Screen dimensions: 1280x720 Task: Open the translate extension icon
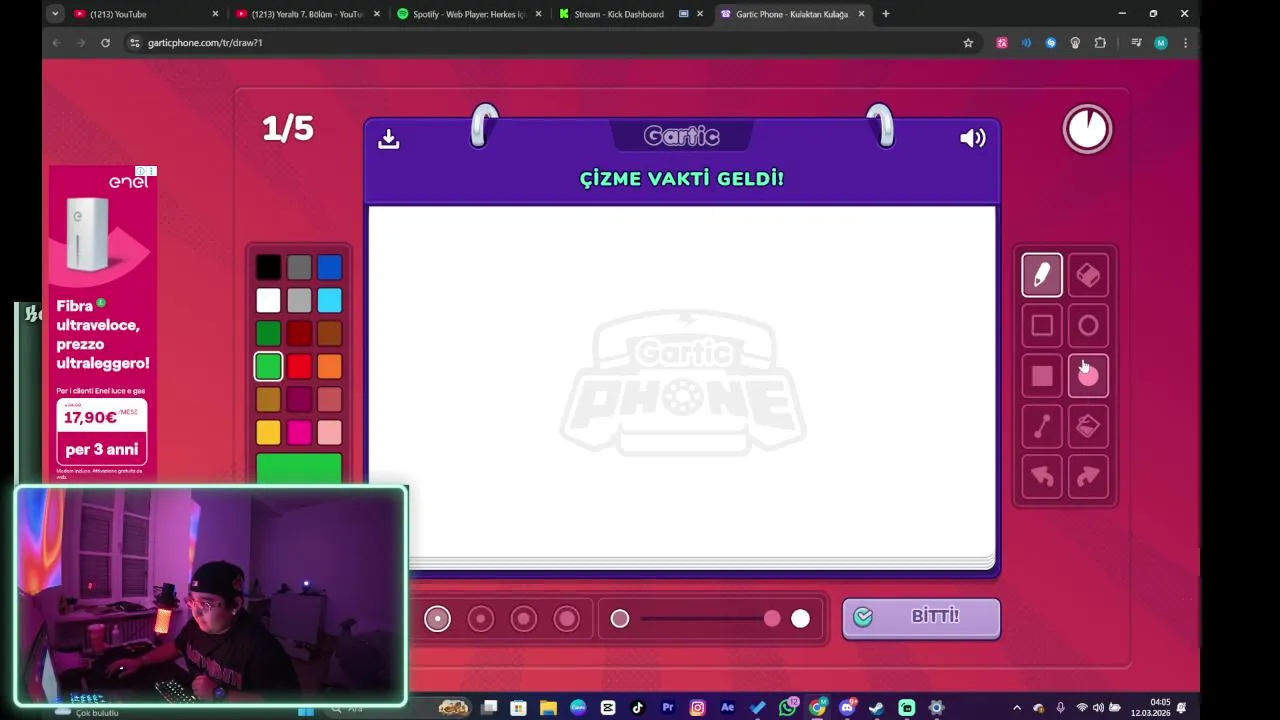coord(1002,43)
